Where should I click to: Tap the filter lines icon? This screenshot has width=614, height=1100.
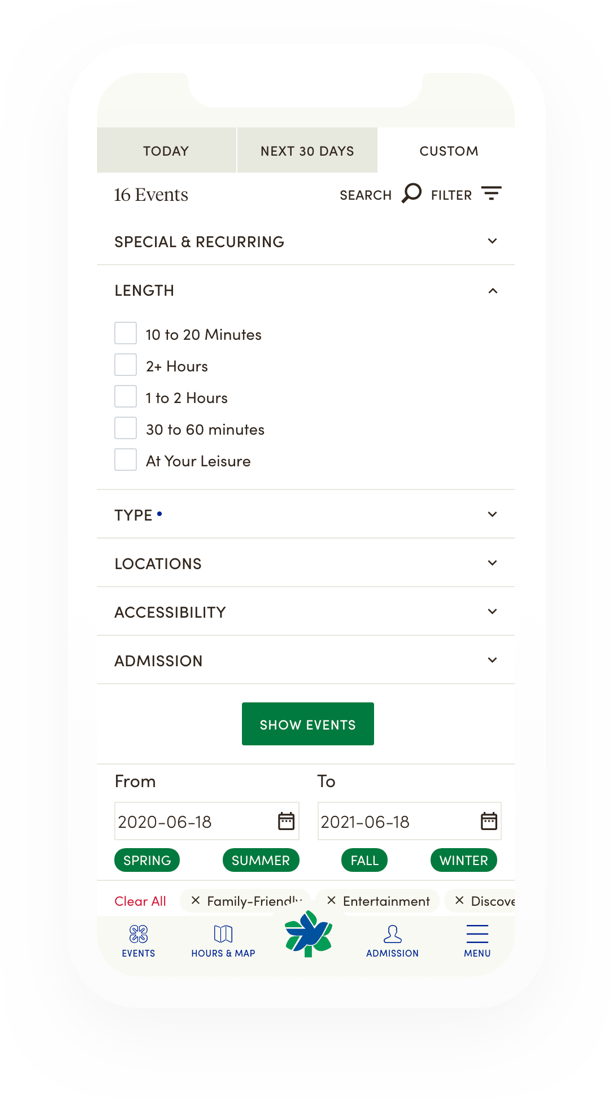tap(491, 194)
